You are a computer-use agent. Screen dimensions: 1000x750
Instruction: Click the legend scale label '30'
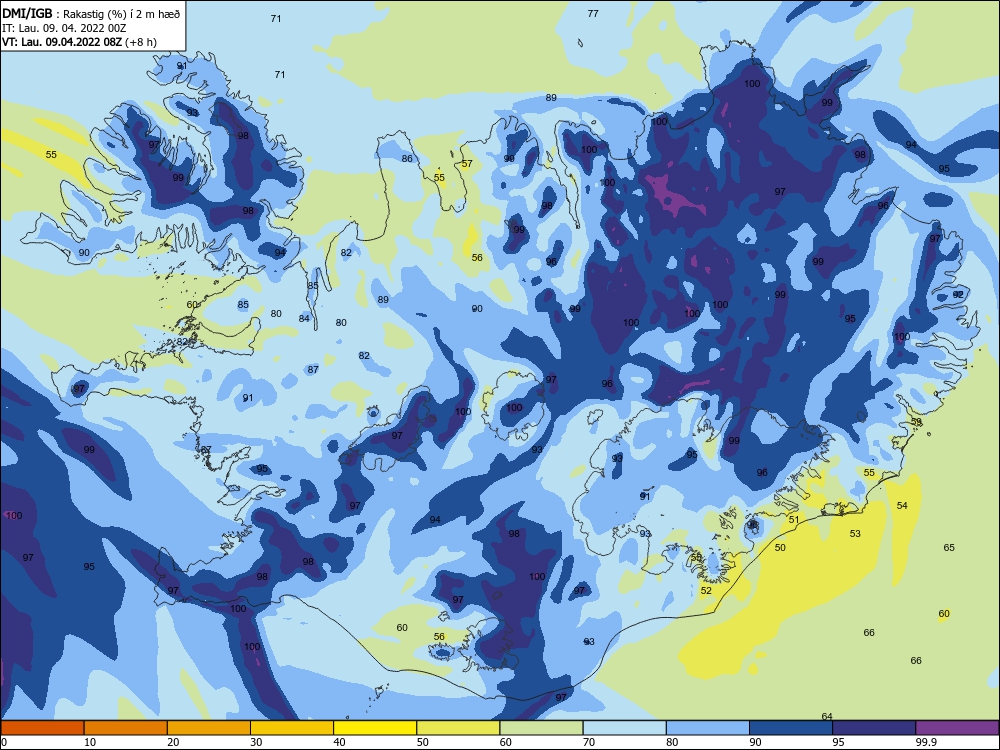pyautogui.click(x=256, y=742)
